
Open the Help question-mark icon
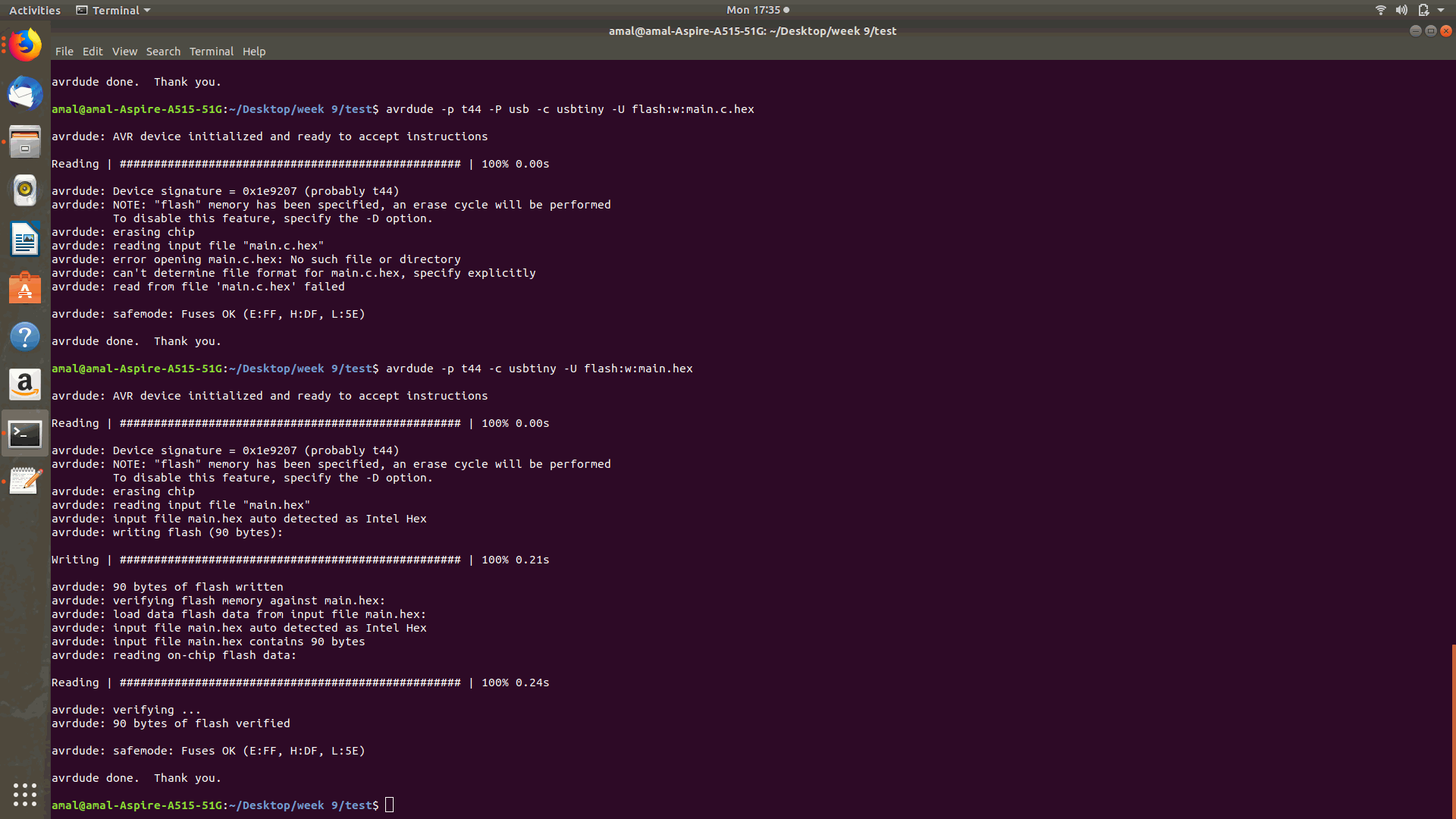tap(25, 337)
